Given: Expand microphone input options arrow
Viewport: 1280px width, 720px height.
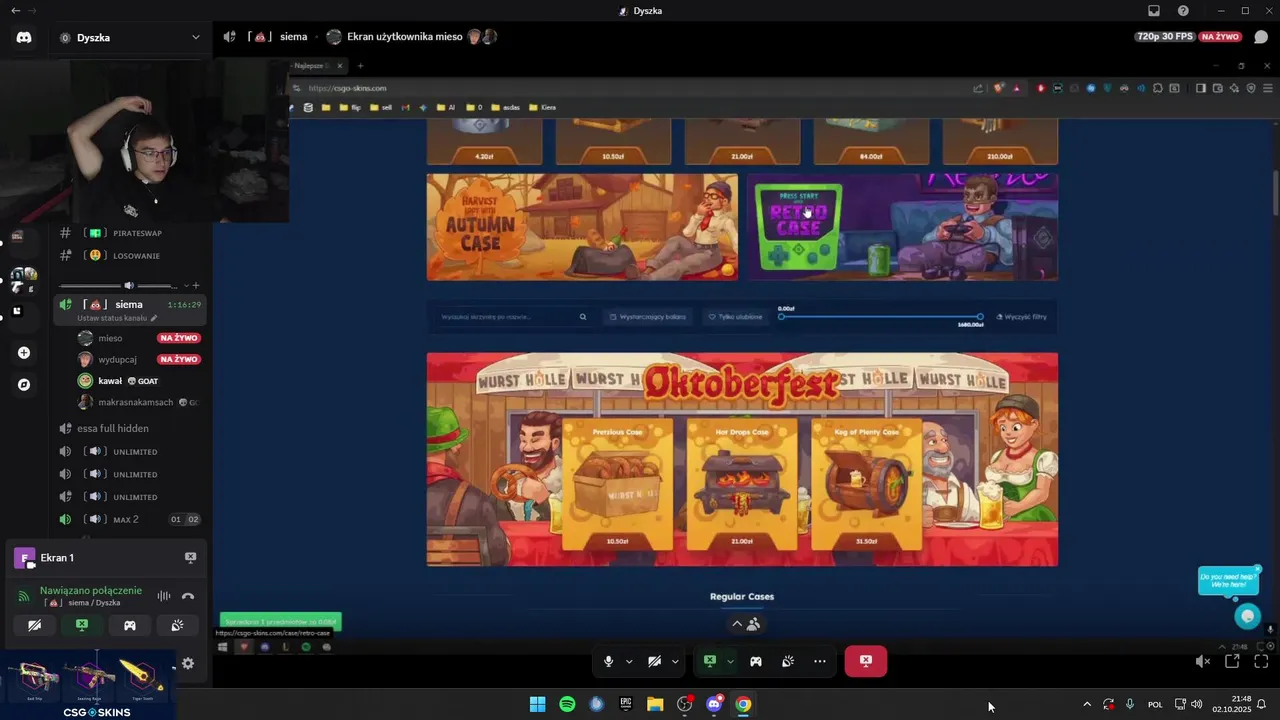Looking at the screenshot, I should coord(629,661).
